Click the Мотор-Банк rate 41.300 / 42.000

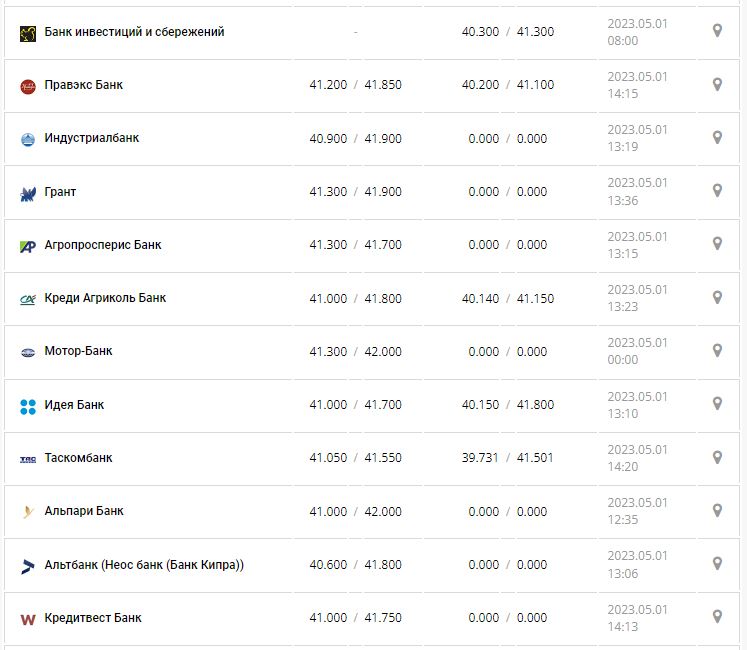355,352
